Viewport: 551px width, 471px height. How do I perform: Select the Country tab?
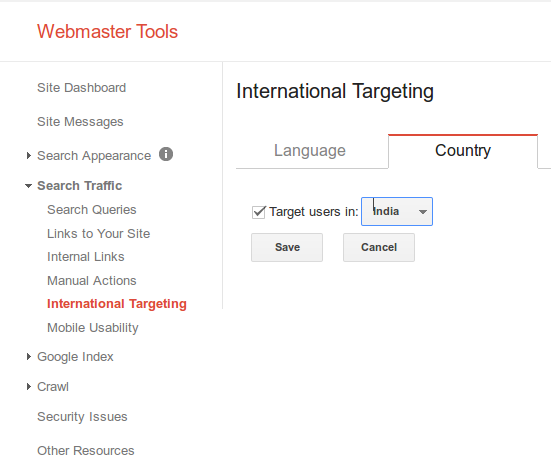coord(463,151)
